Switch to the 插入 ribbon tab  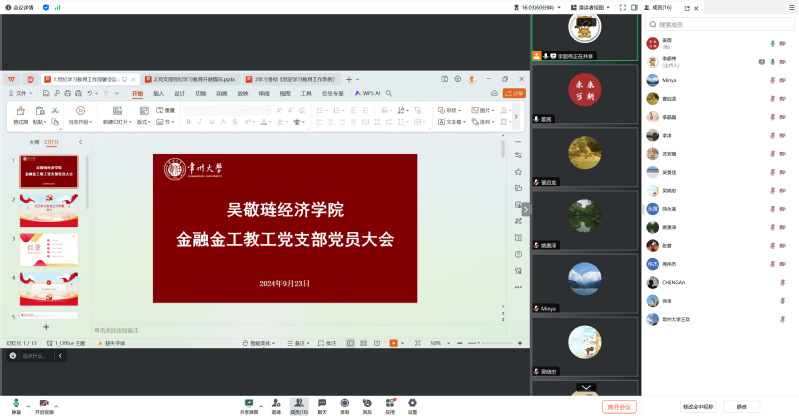[x=158, y=93]
